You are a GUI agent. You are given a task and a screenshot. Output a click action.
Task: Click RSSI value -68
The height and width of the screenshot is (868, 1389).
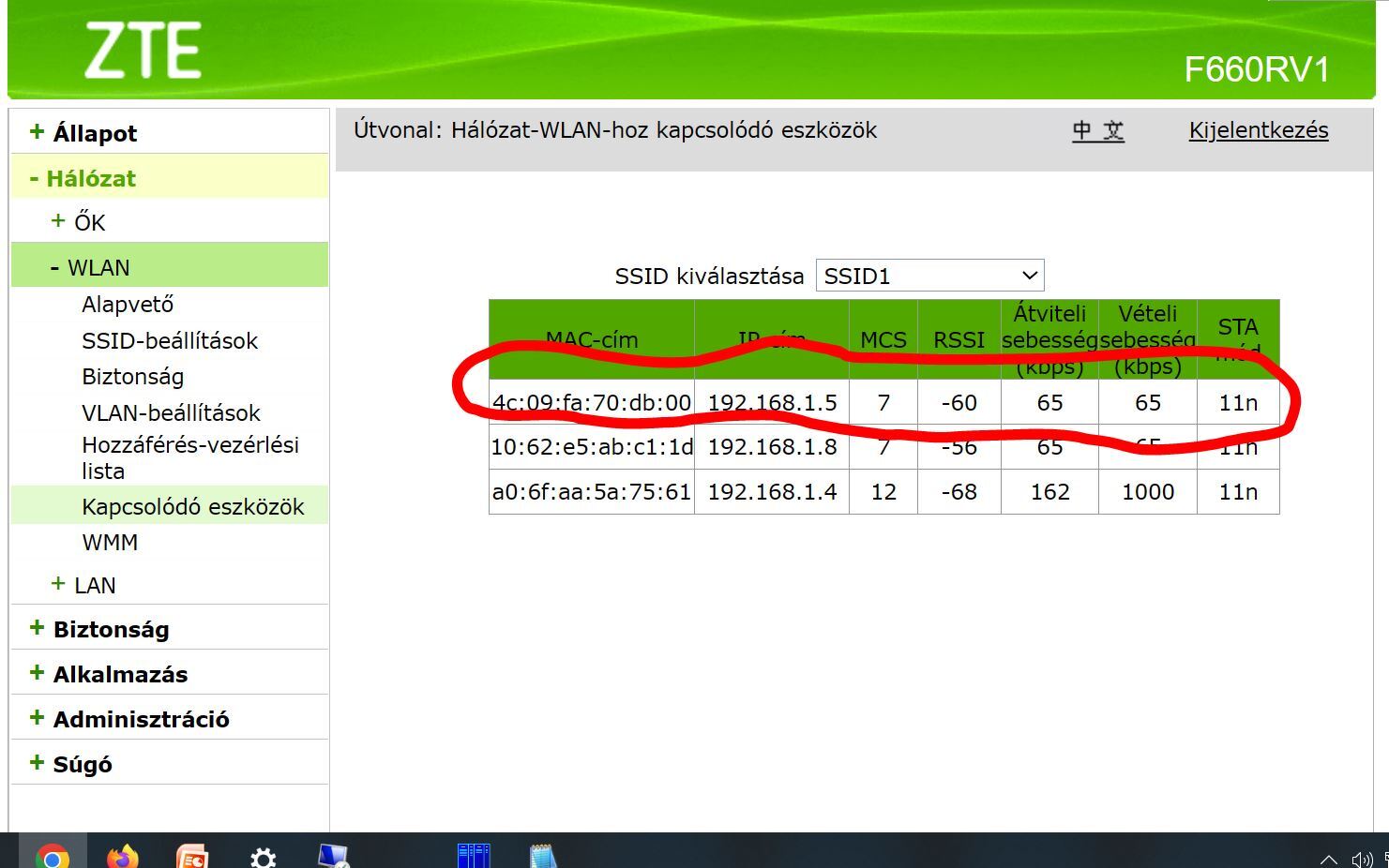coord(959,492)
